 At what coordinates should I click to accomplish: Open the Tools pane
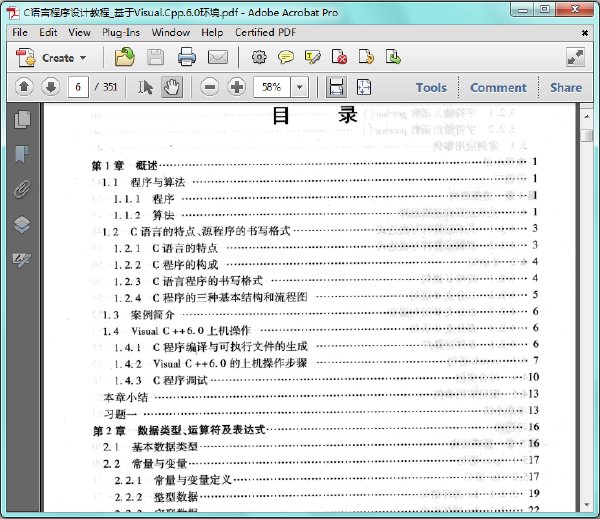click(431, 88)
